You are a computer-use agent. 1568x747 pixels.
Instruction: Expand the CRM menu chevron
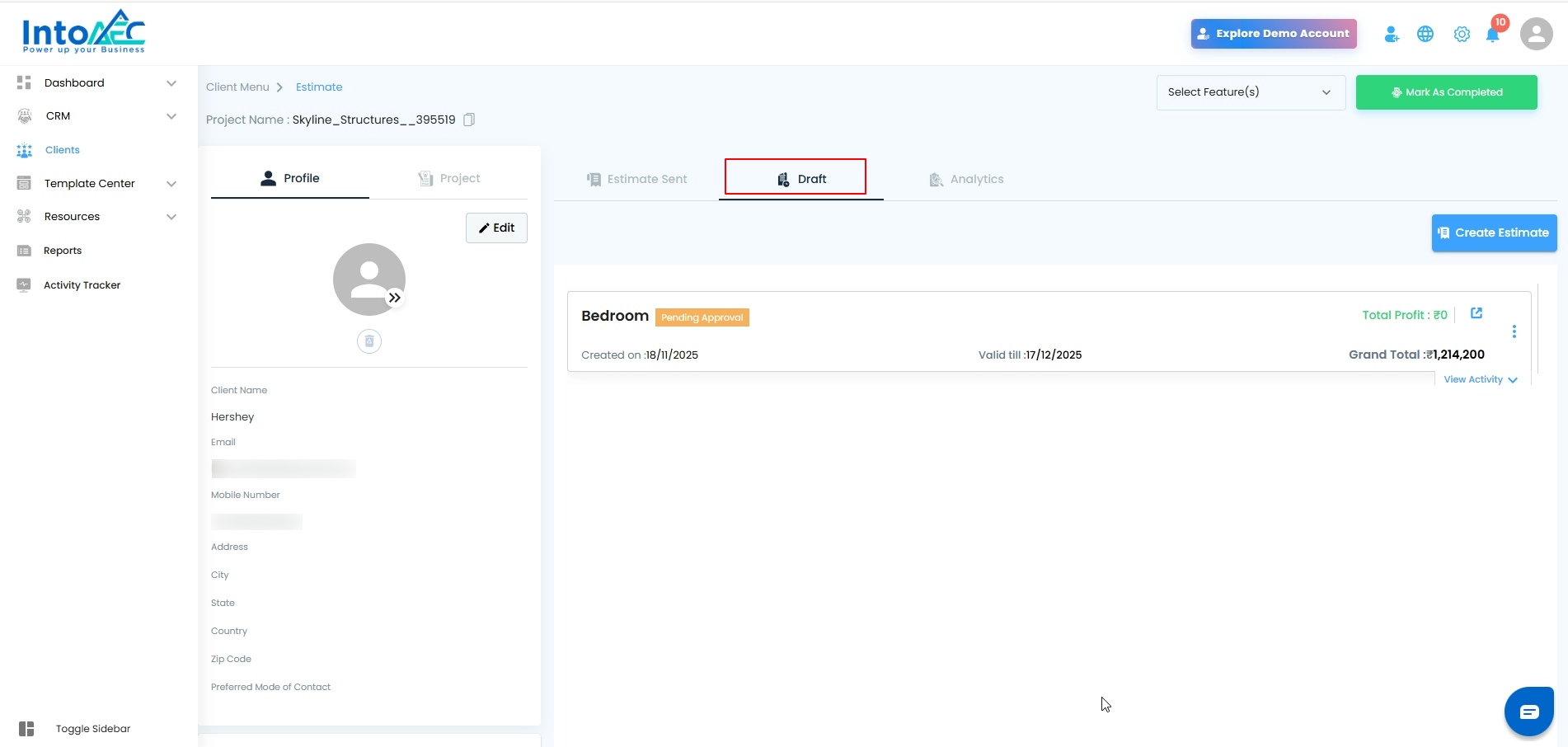tap(171, 116)
